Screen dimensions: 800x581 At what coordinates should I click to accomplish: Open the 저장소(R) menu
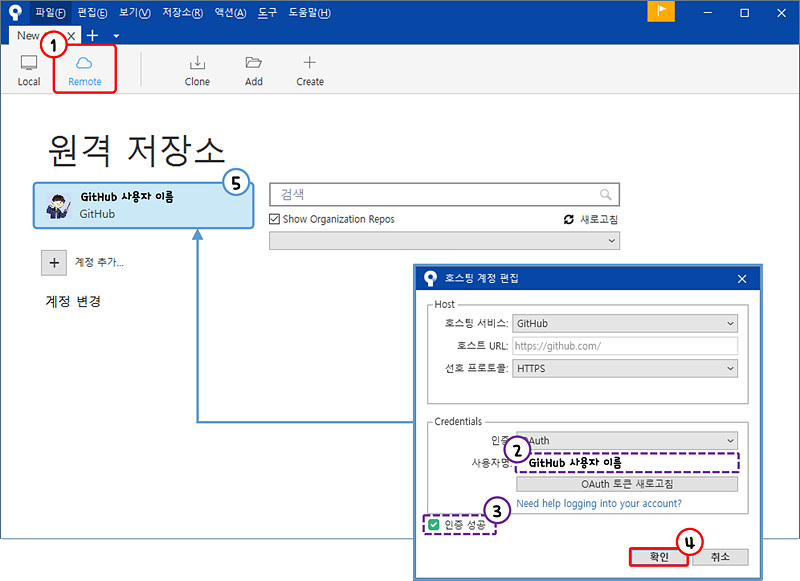click(x=182, y=13)
